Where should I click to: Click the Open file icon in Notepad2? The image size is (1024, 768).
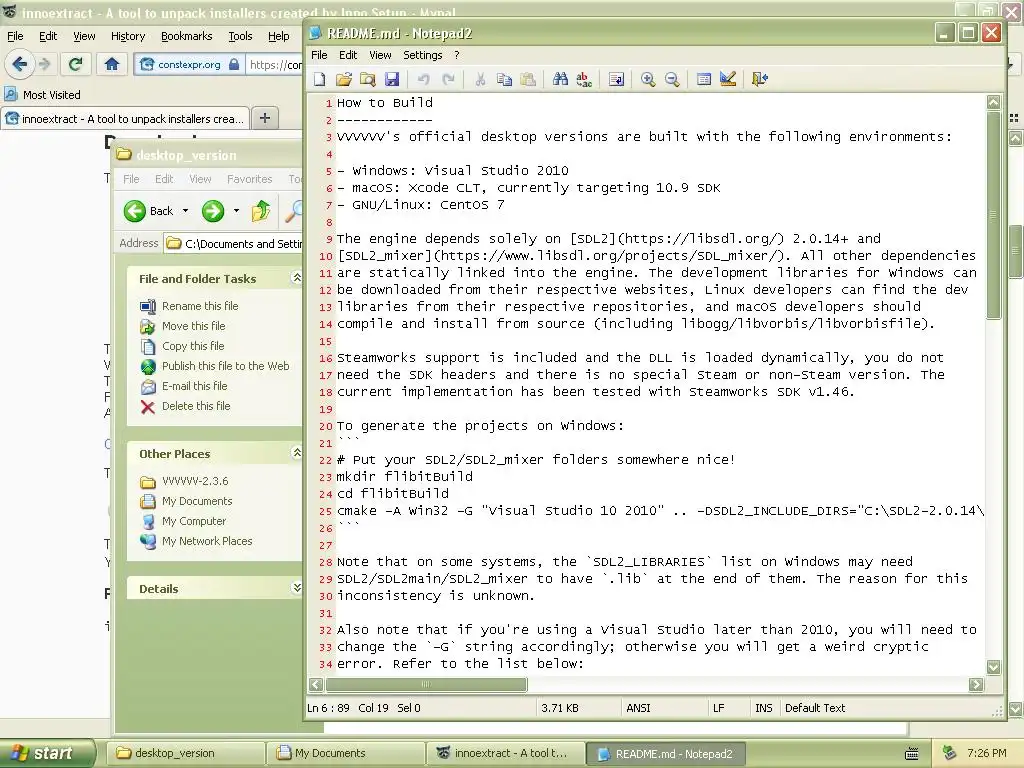click(x=344, y=80)
